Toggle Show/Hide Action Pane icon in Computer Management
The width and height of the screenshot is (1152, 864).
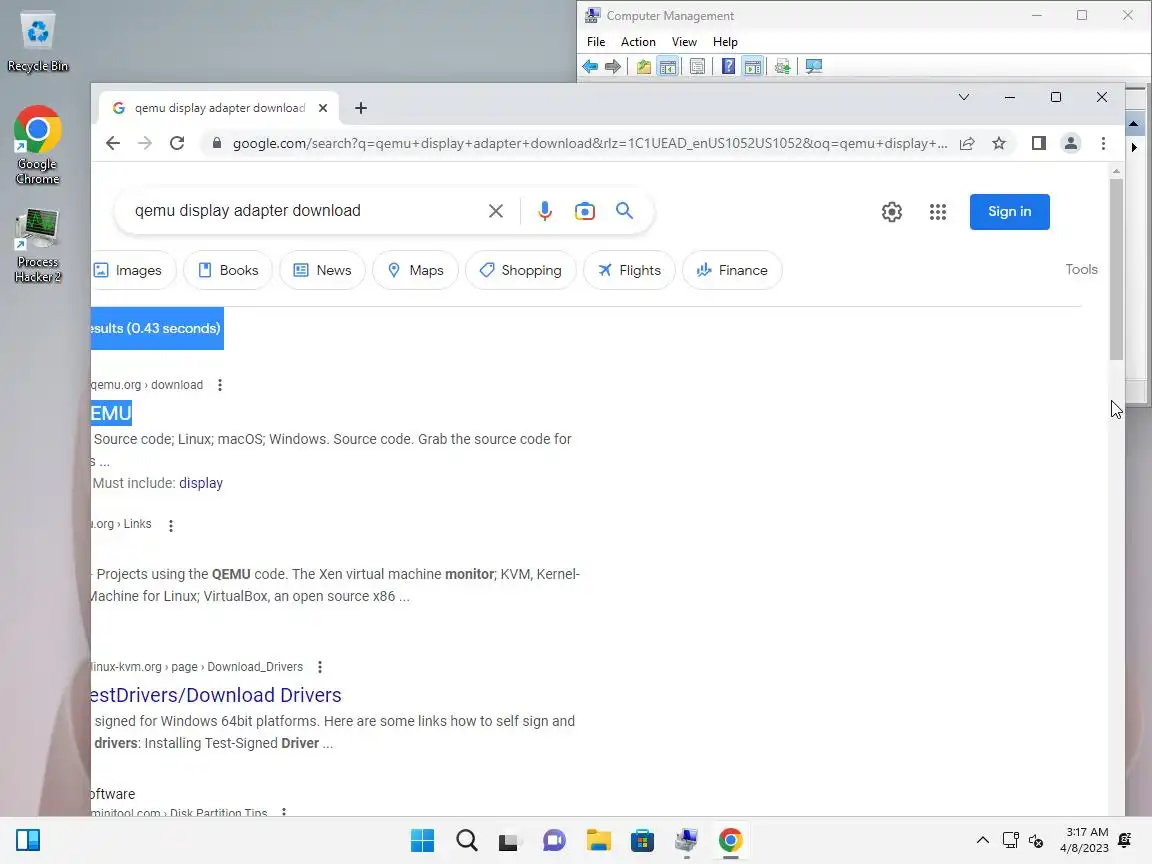752,67
